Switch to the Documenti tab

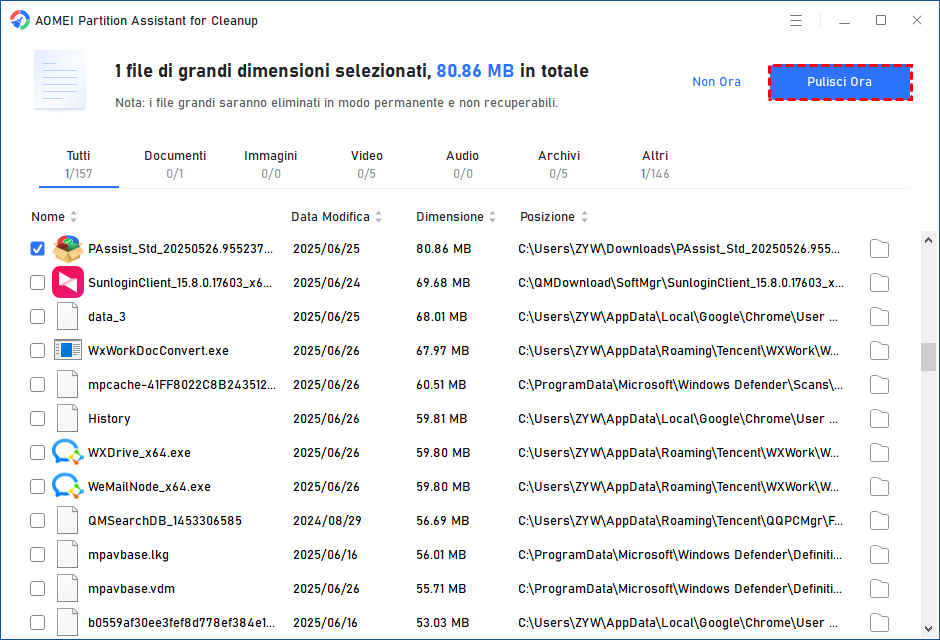click(175, 165)
